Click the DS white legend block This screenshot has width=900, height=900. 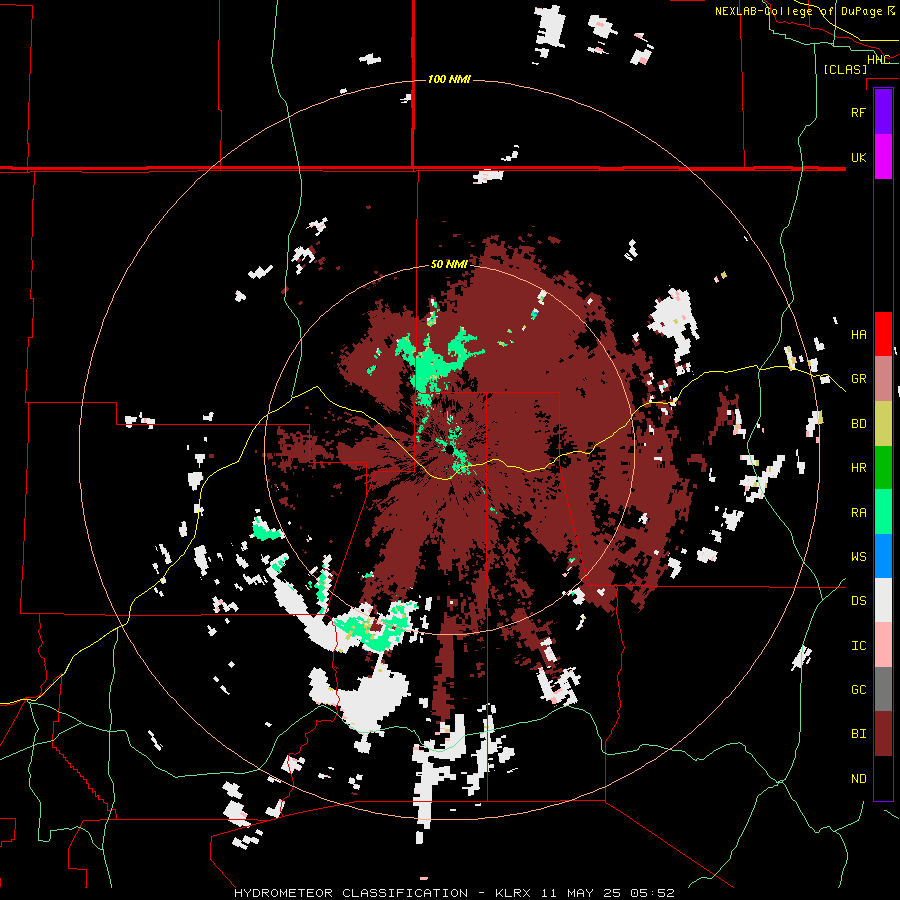point(883,600)
